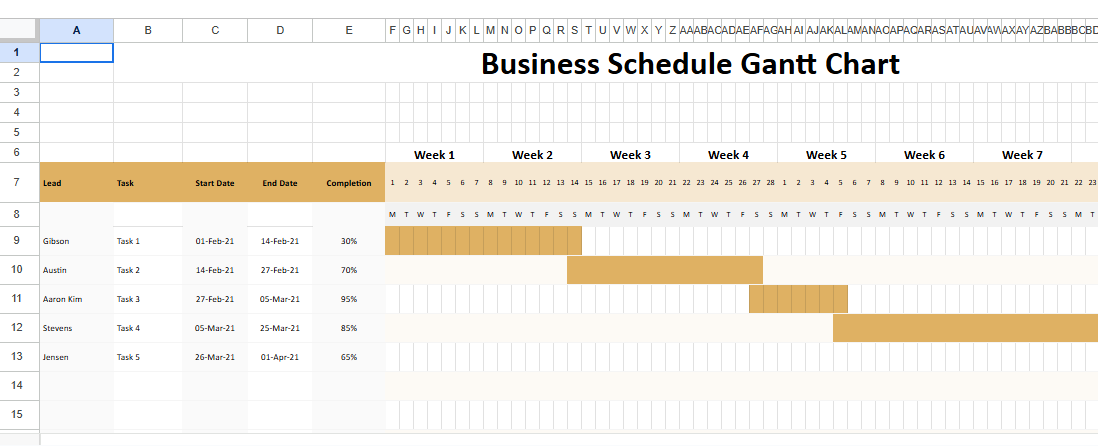The image size is (1098, 446).
Task: Select the Completion header cell
Action: [x=348, y=183]
